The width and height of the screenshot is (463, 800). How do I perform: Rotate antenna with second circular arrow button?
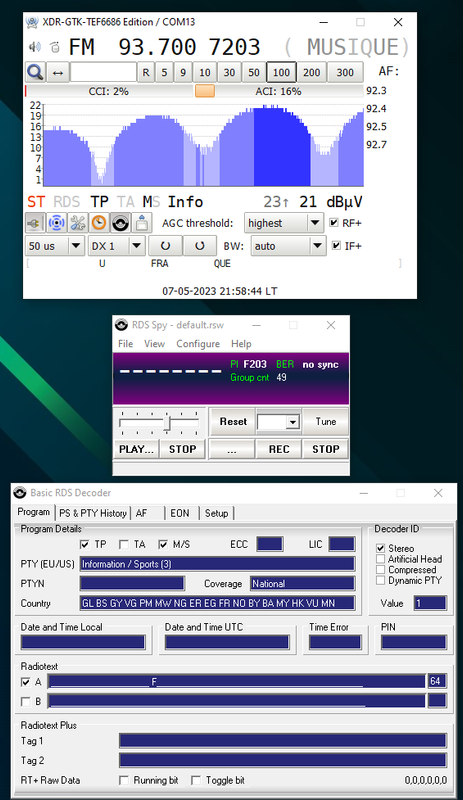[x=200, y=246]
